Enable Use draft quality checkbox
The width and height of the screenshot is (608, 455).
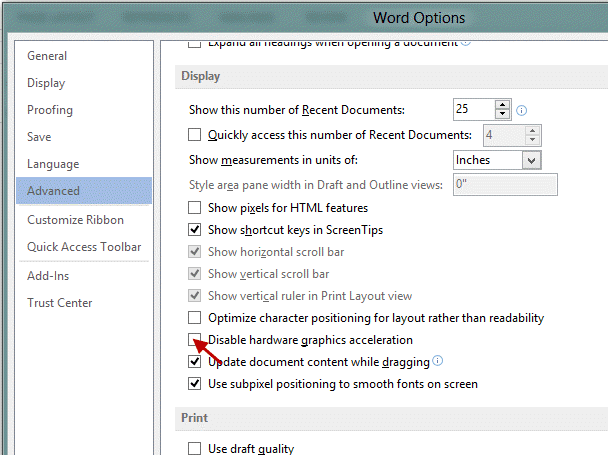coord(194,448)
